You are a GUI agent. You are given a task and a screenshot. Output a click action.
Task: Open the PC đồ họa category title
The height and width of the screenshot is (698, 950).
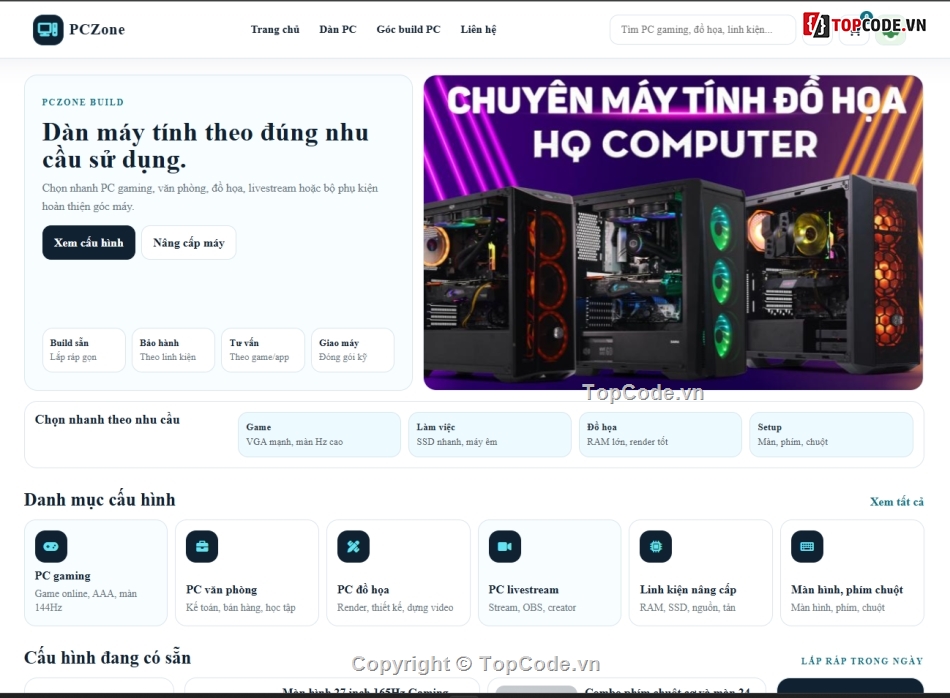pos(364,590)
